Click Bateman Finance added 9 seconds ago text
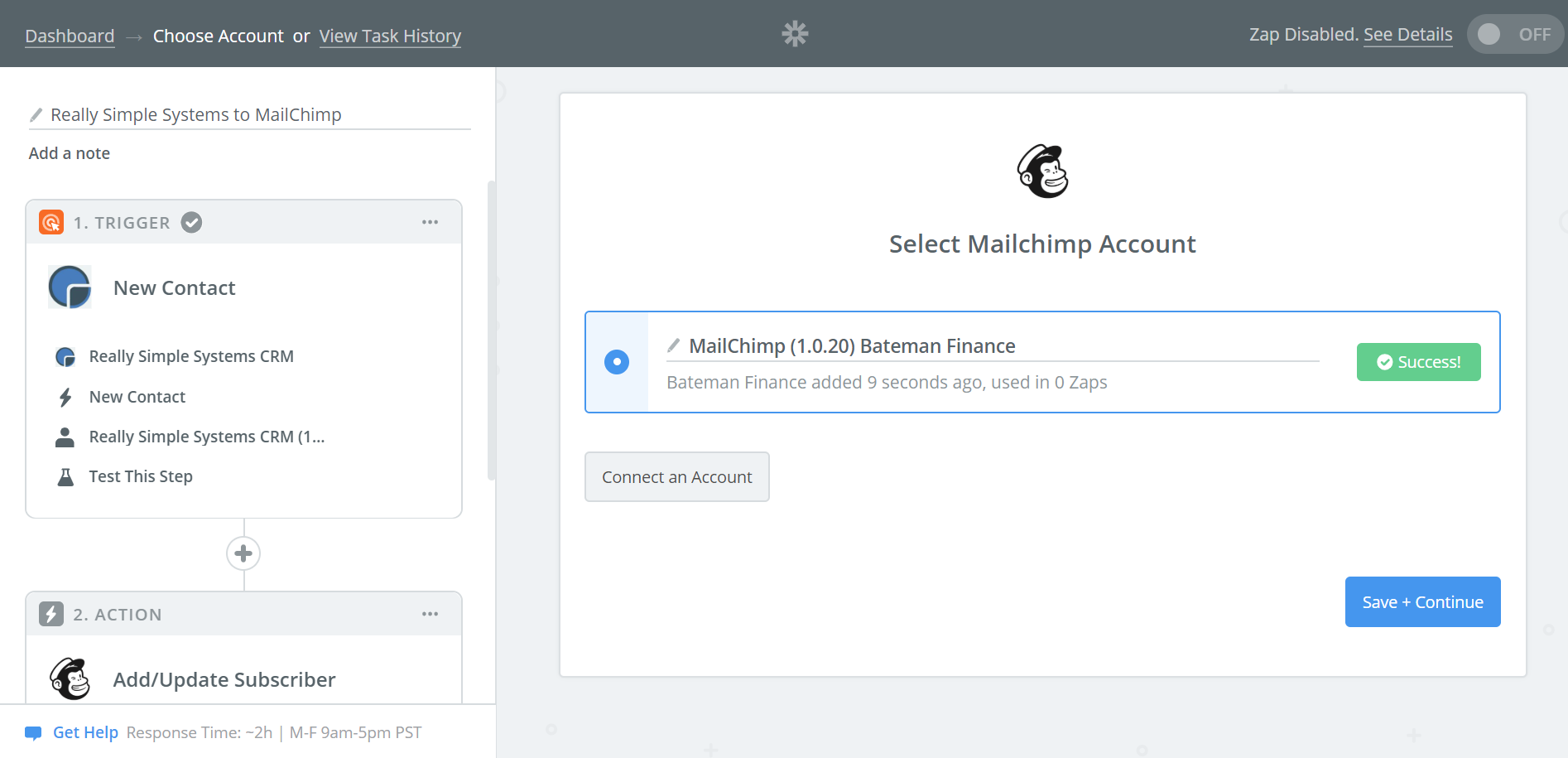Screen dimensions: 1568x758 [x=887, y=382]
